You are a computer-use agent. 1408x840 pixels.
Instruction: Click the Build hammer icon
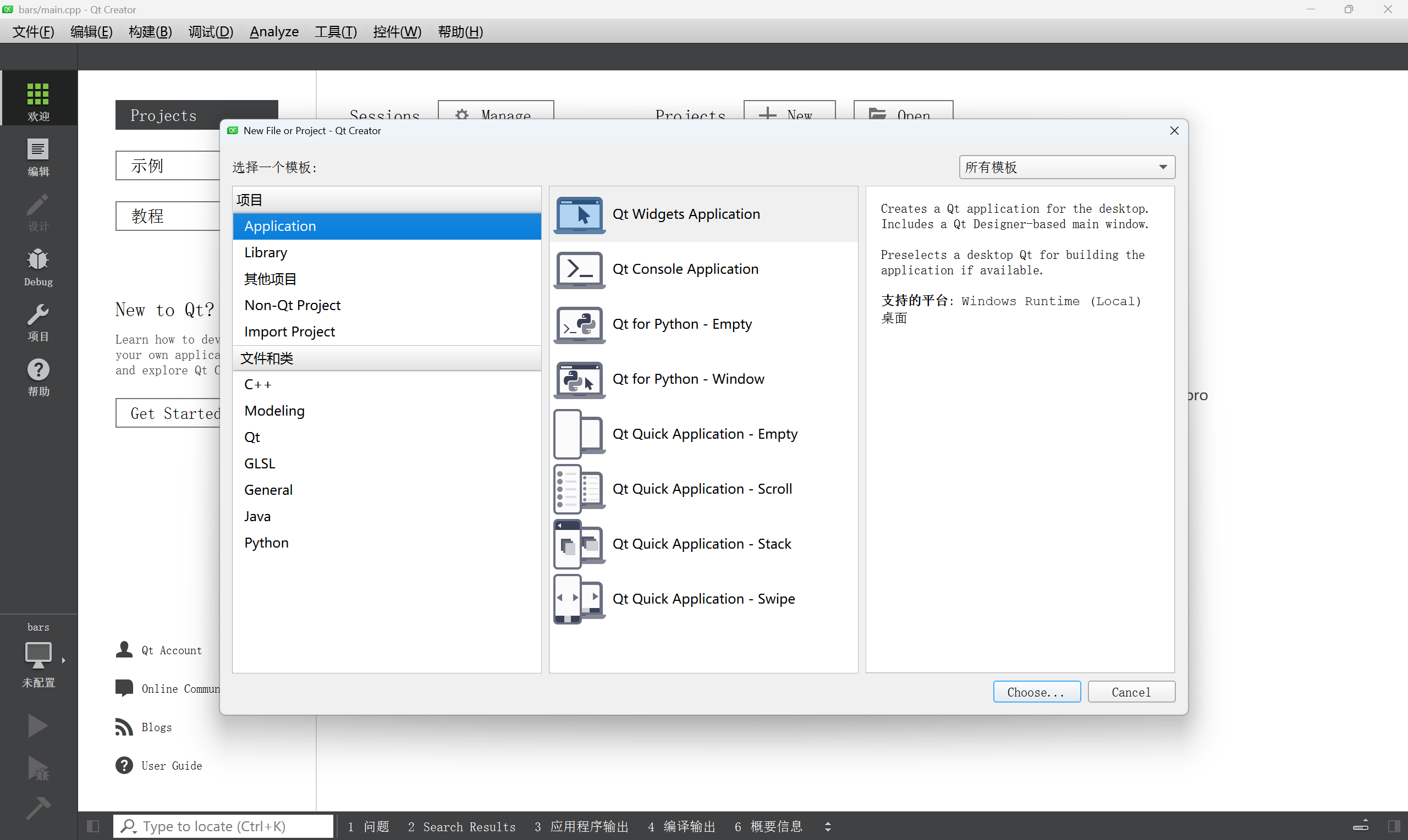(37, 808)
